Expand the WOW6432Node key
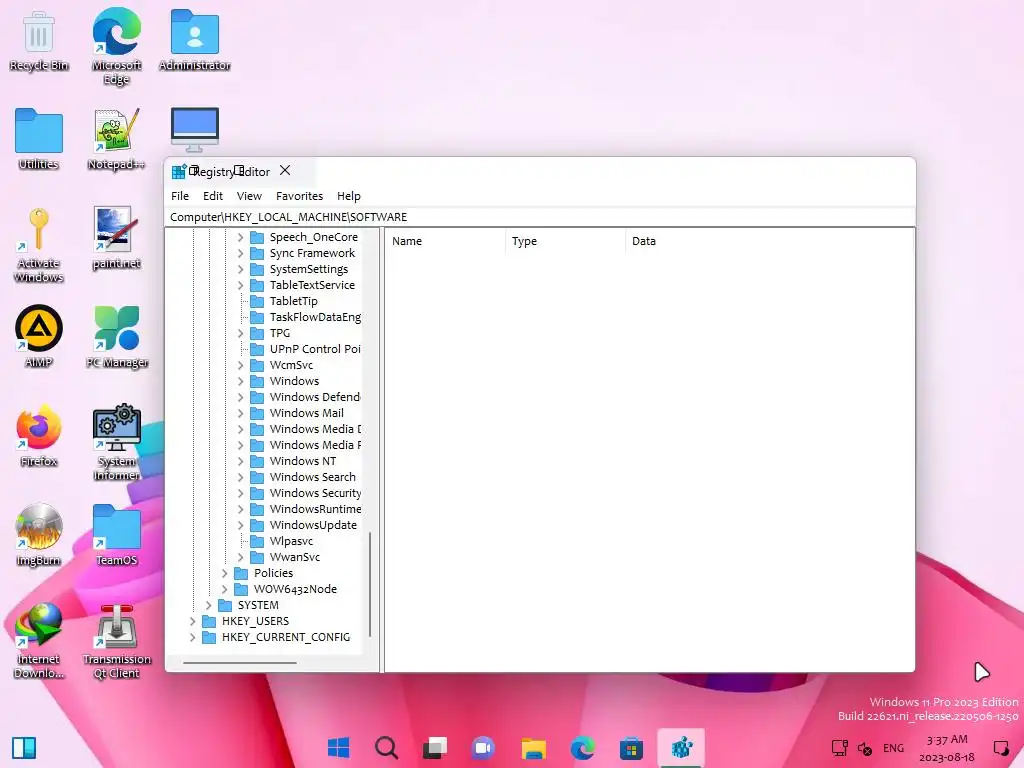The width and height of the screenshot is (1024, 768). pos(224,589)
